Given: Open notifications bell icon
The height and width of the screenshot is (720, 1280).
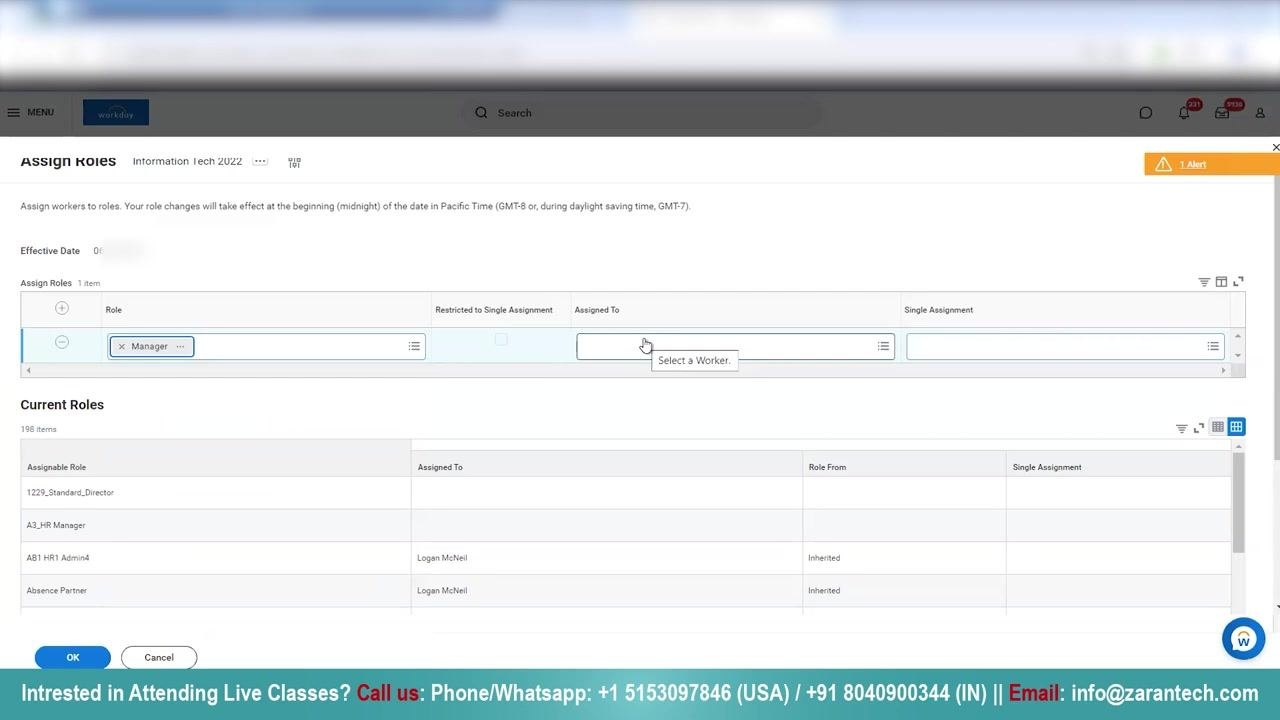Looking at the screenshot, I should [x=1184, y=113].
